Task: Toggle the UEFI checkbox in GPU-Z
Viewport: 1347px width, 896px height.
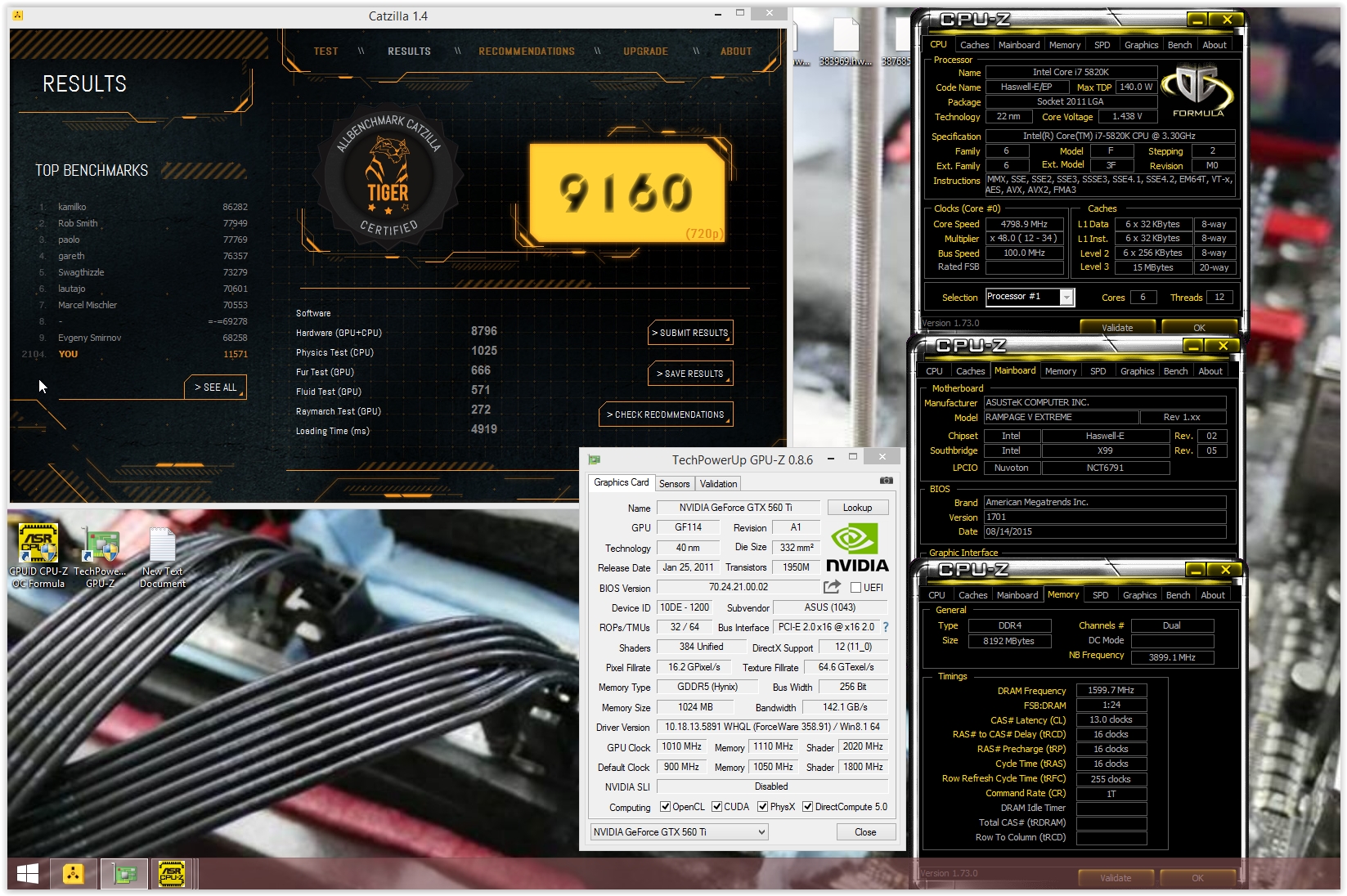Action: (855, 587)
